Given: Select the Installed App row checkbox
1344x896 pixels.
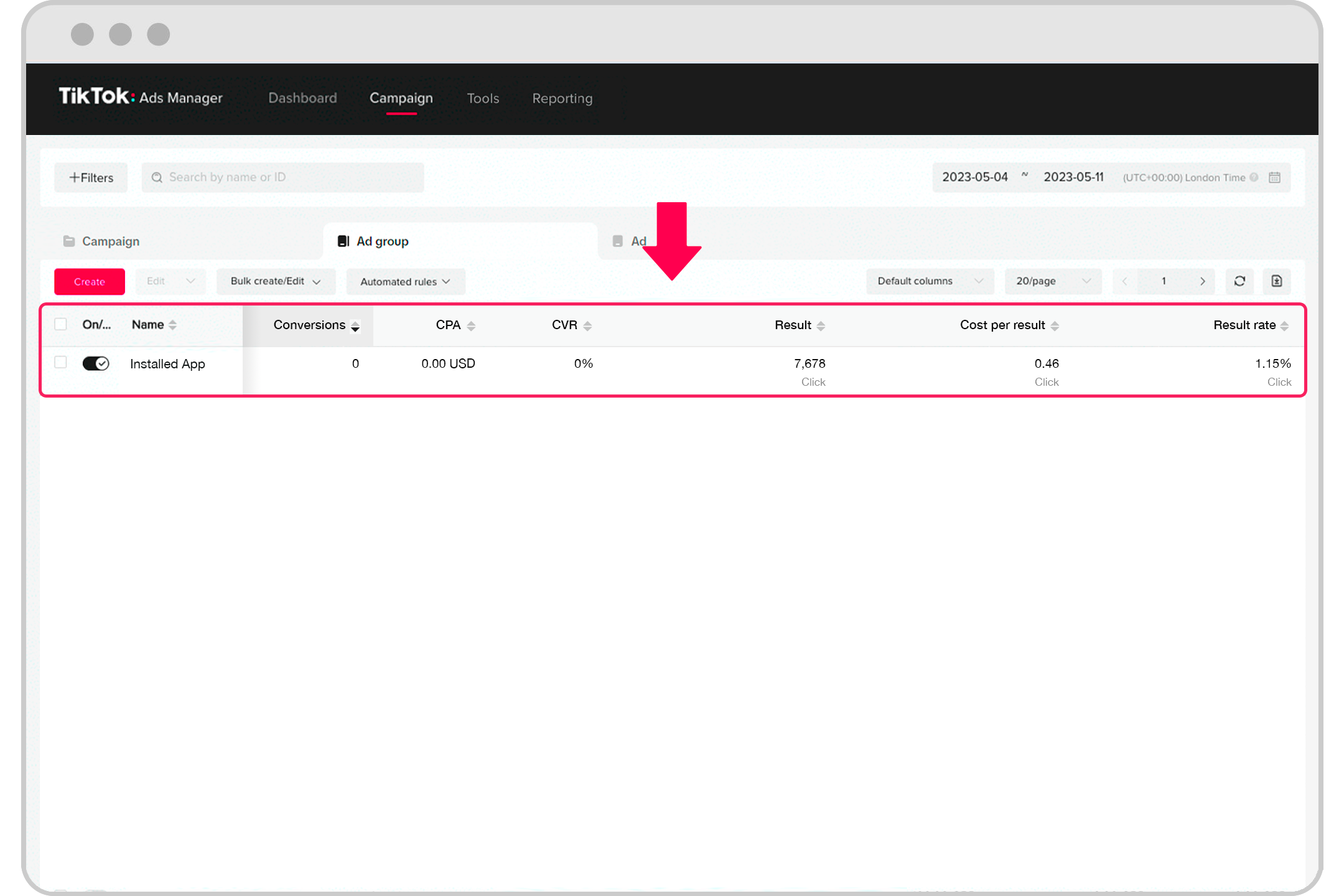Looking at the screenshot, I should point(60,362).
